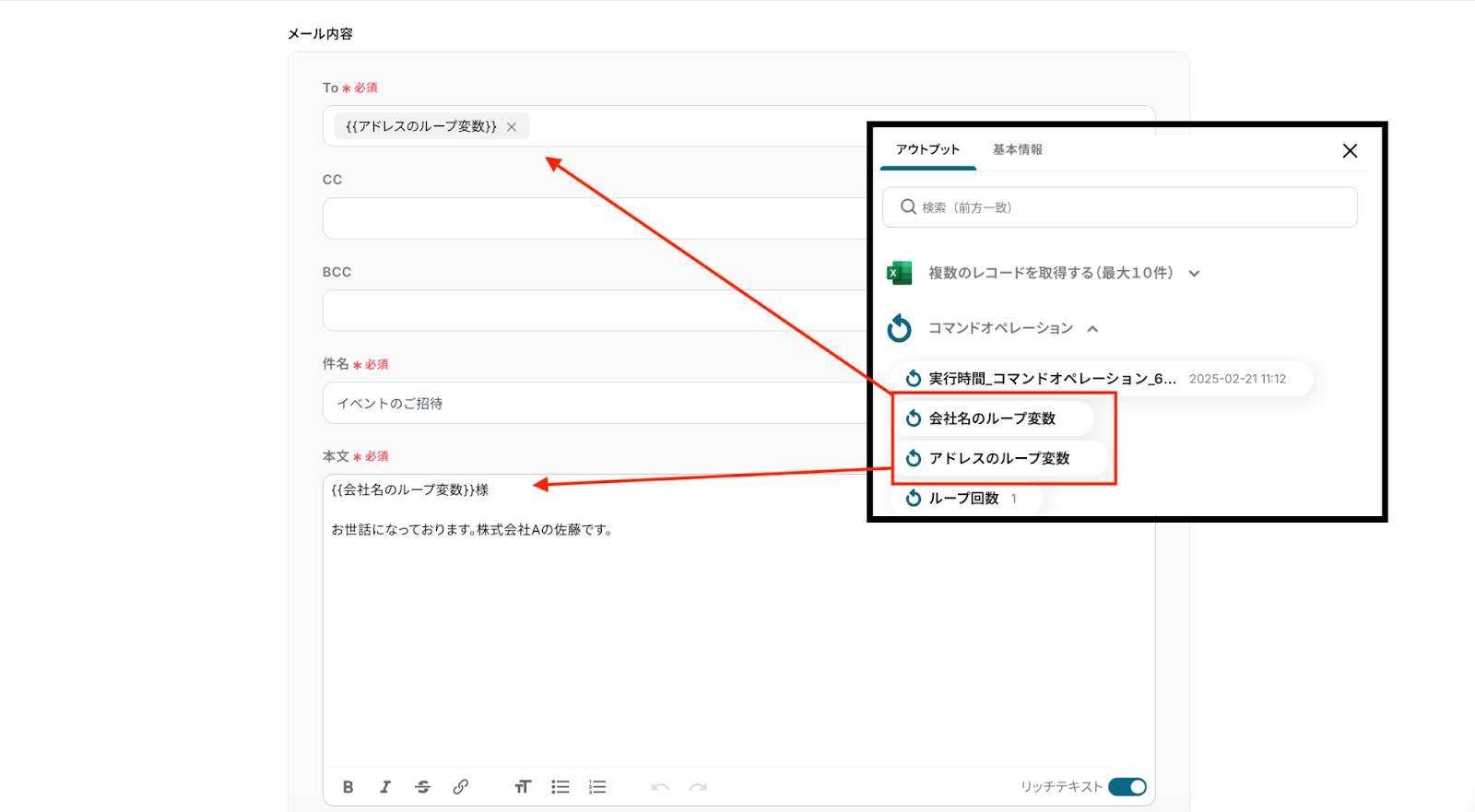Click the メール内容 heading
The width and height of the screenshot is (1475, 812).
(320, 34)
